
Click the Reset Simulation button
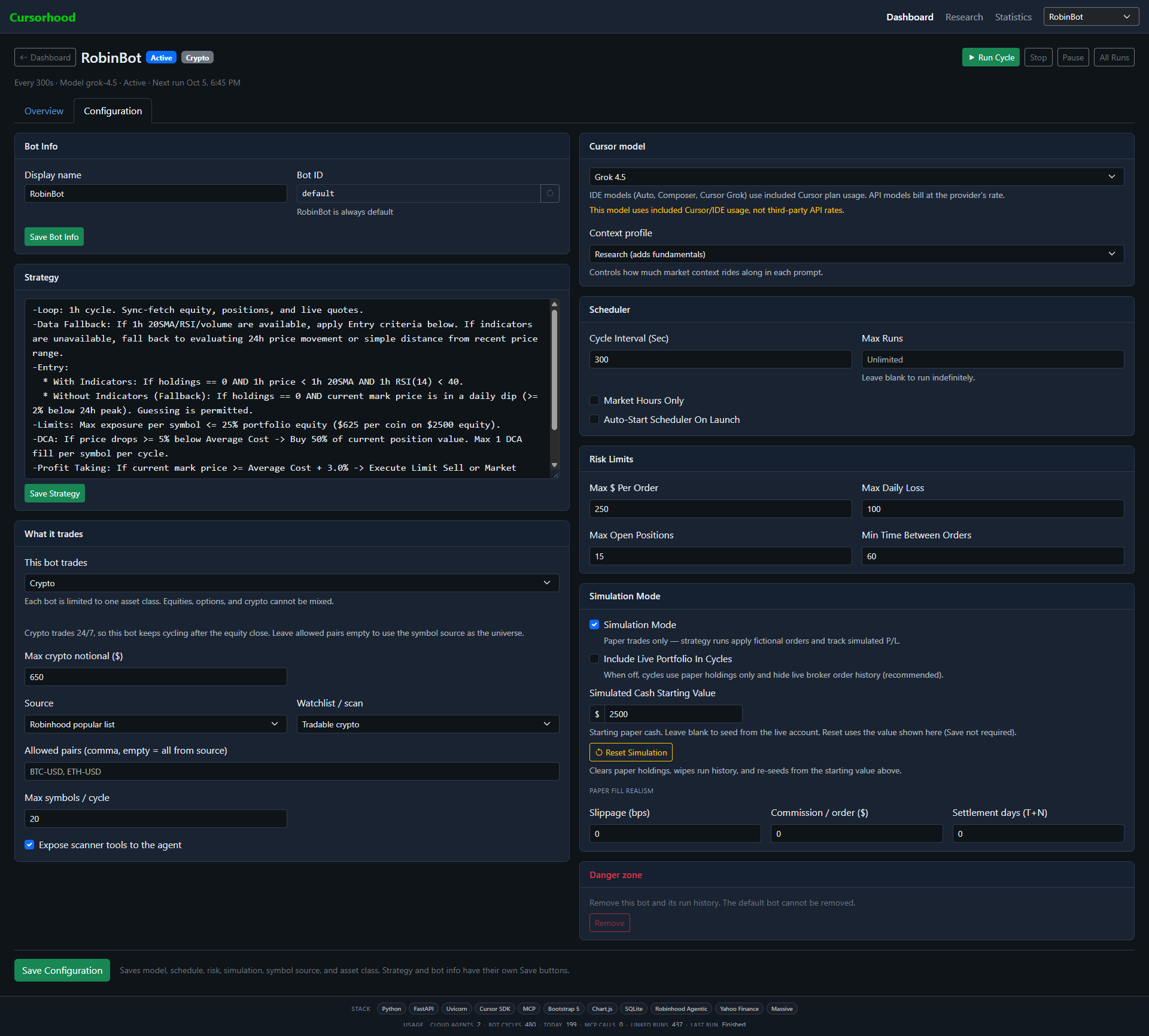tap(631, 752)
